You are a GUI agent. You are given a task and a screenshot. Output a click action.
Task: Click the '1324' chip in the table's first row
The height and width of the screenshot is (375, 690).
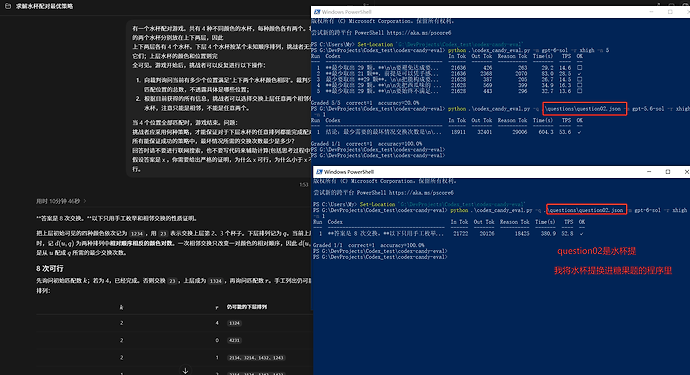[234, 323]
